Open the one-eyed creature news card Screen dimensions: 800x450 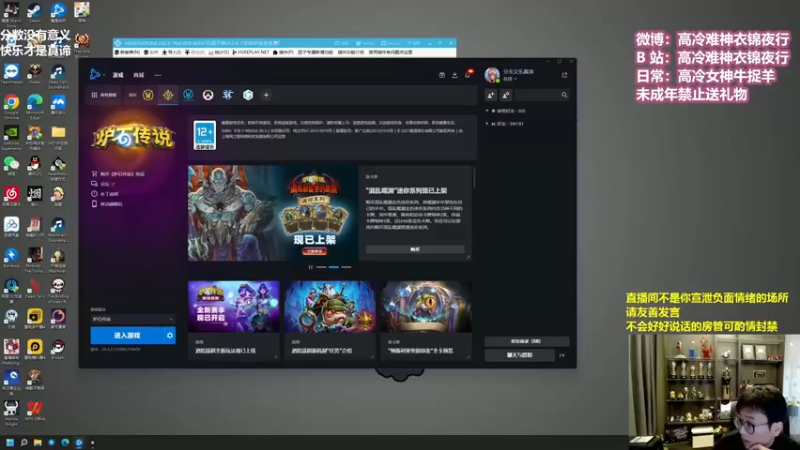point(426,320)
